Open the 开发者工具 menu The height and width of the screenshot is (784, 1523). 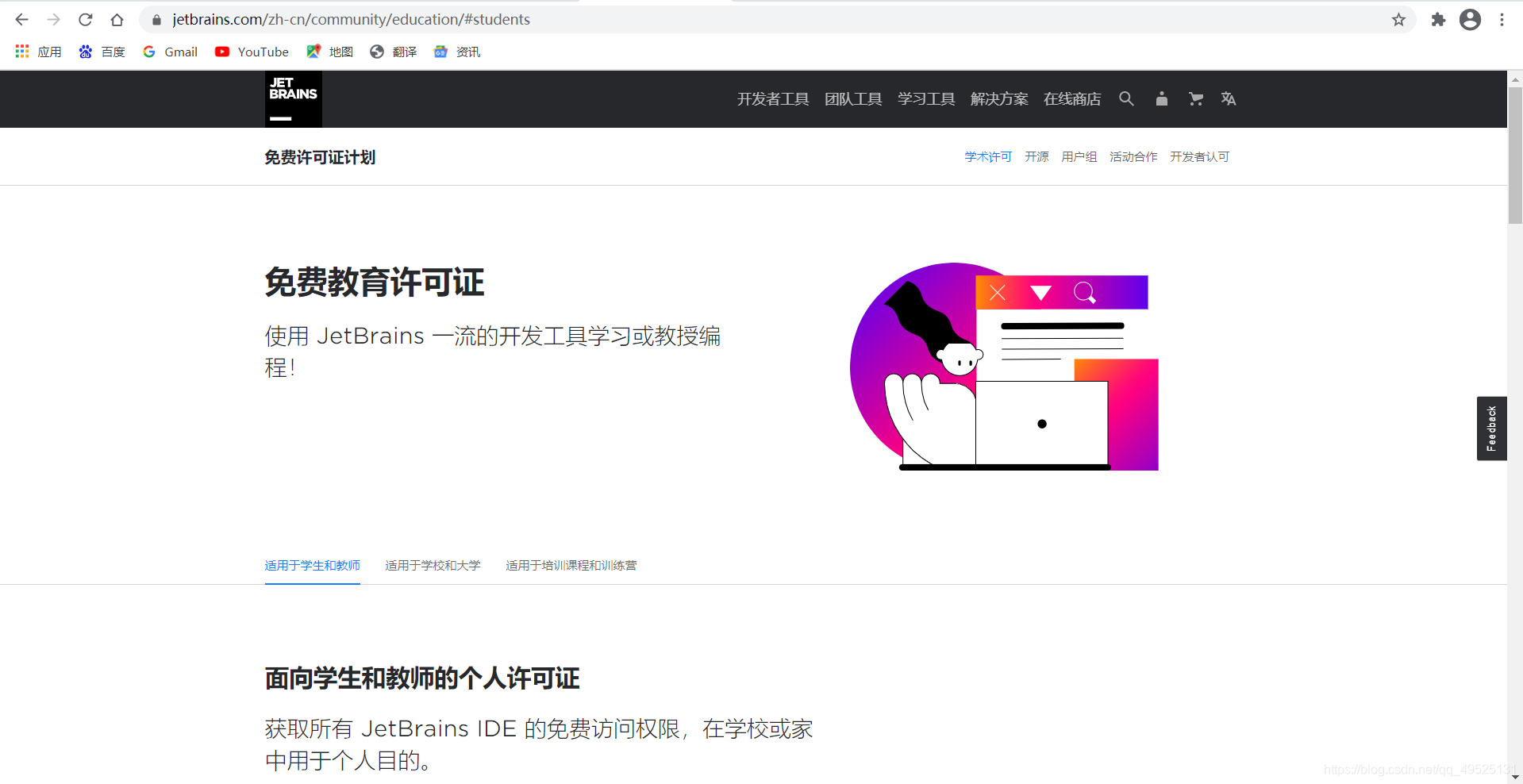[772, 98]
